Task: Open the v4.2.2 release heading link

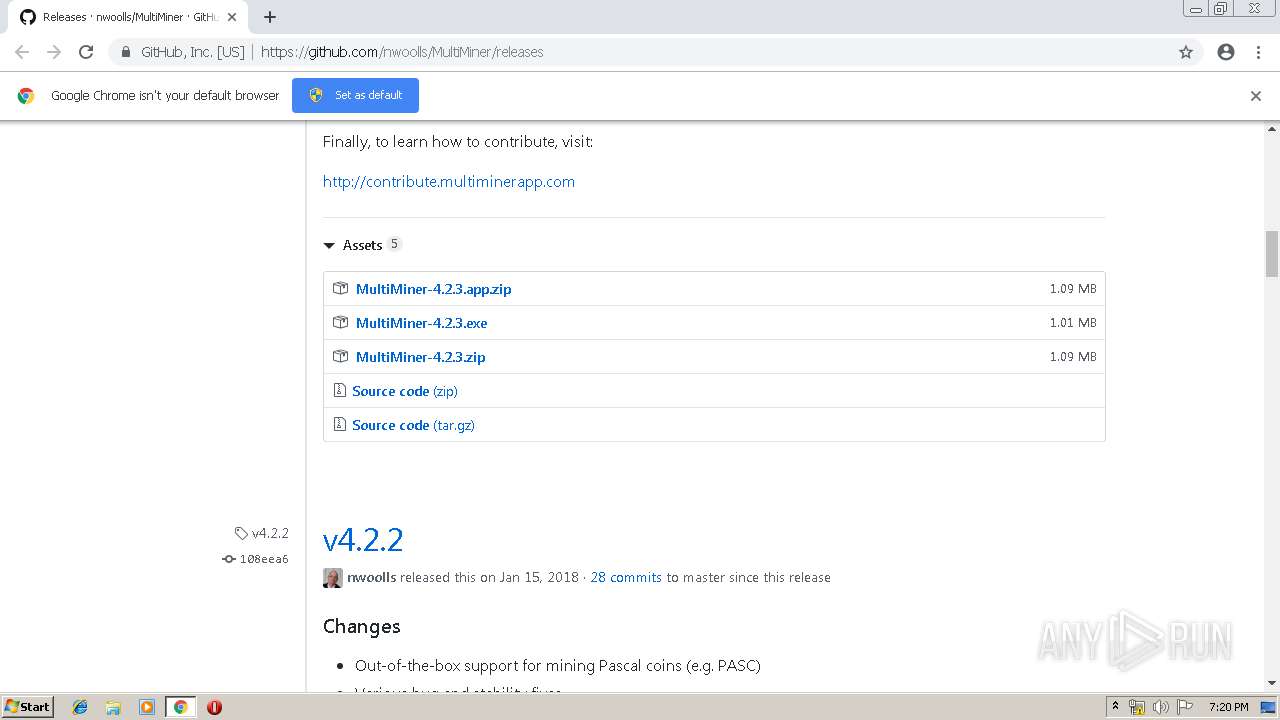Action: (363, 540)
